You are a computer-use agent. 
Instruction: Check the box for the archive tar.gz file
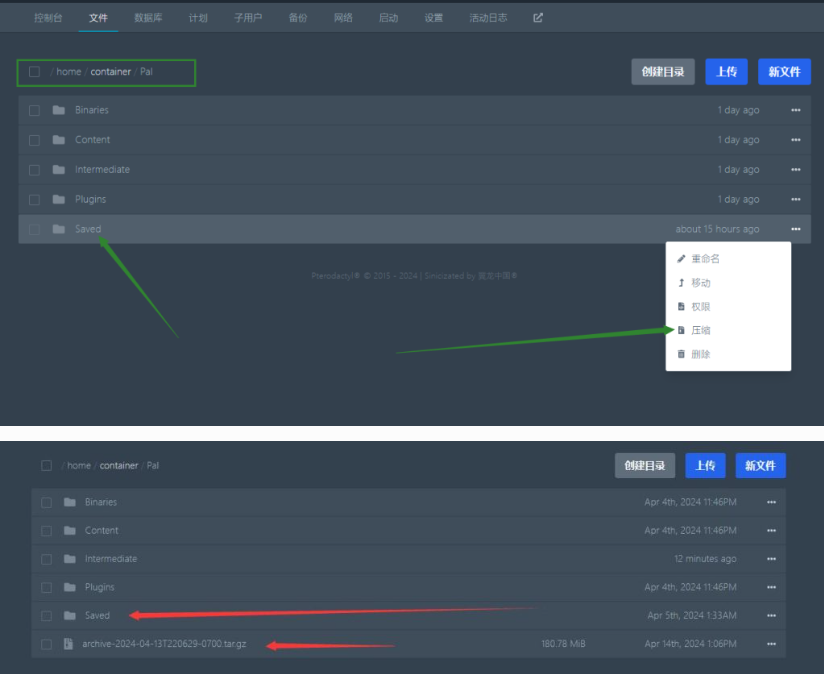coord(47,644)
